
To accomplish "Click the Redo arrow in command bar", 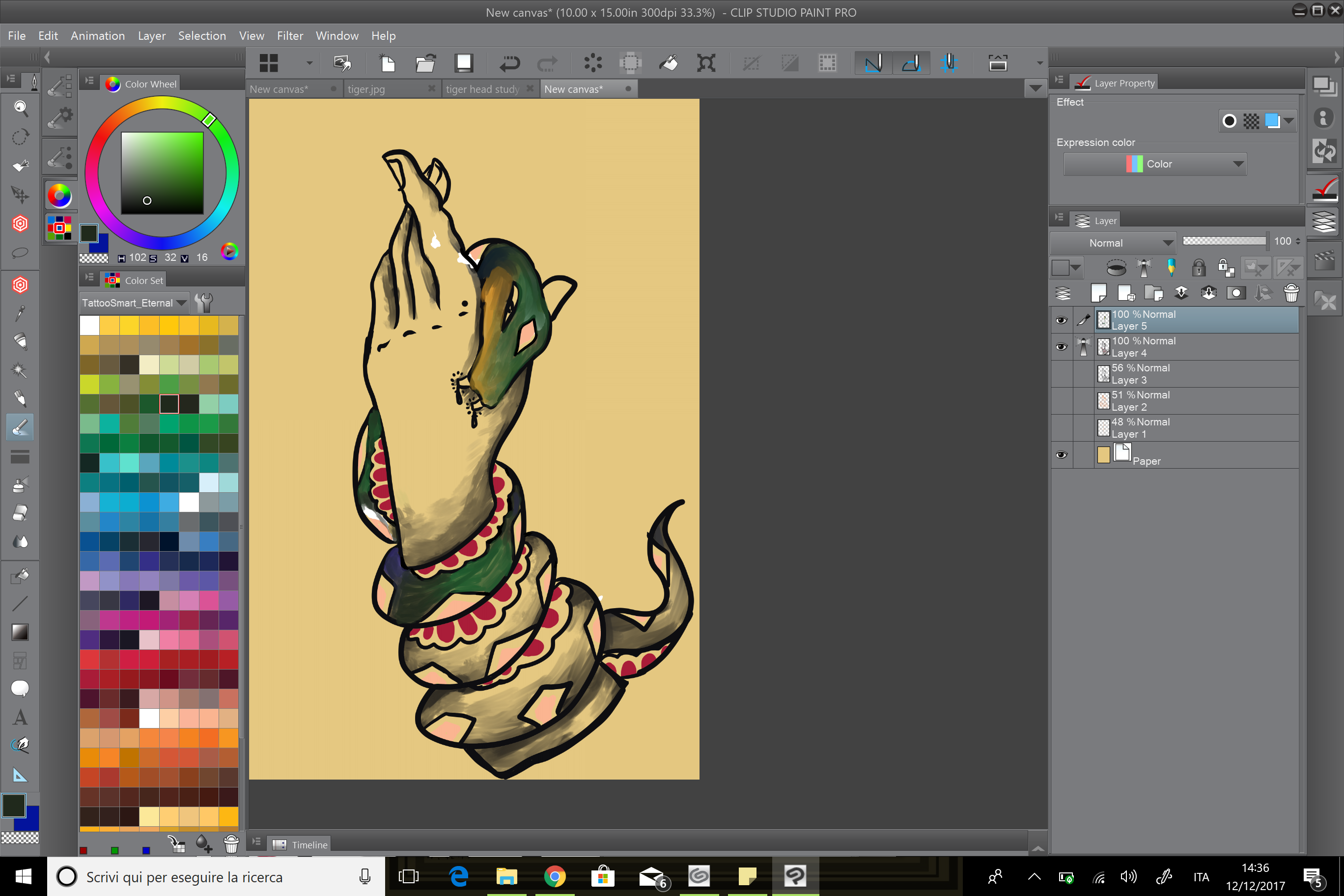I will (x=547, y=63).
